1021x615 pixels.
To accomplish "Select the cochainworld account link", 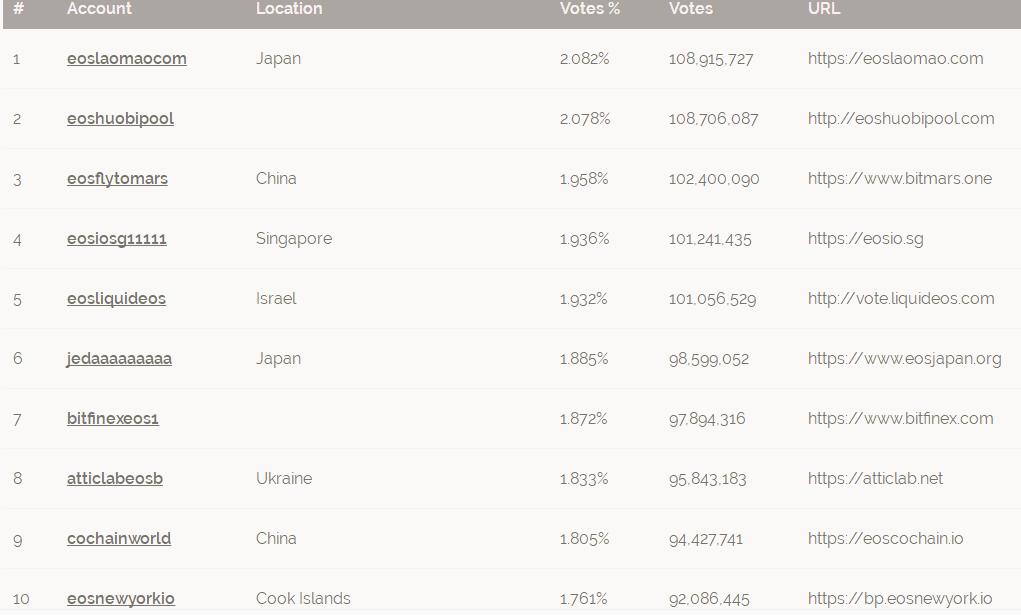I will pyautogui.click(x=119, y=538).
